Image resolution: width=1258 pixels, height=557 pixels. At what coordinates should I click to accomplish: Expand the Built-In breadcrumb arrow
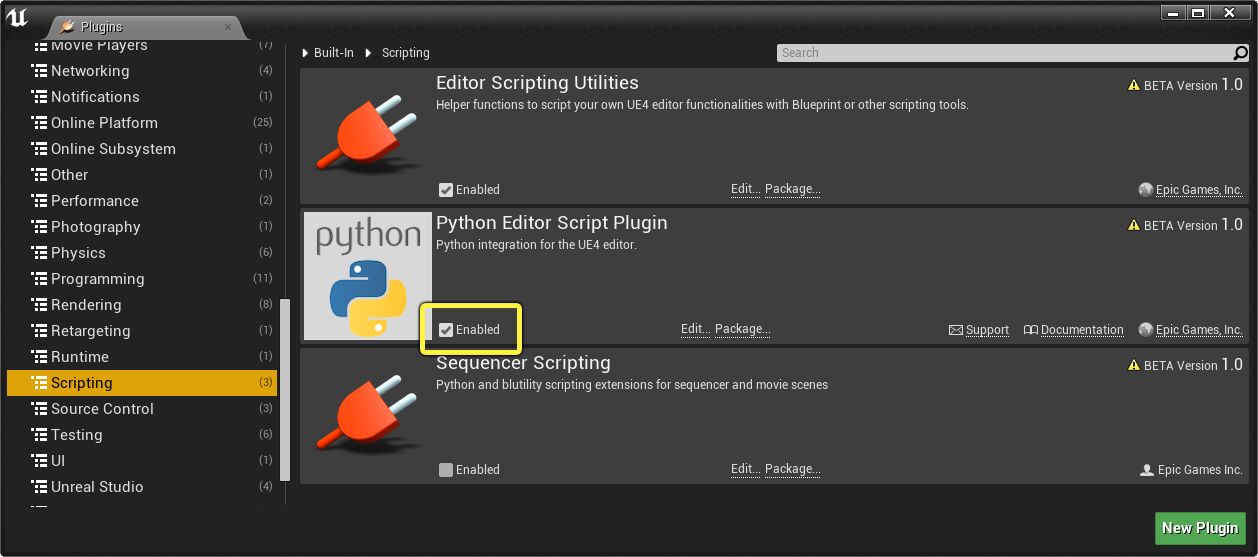(306, 53)
